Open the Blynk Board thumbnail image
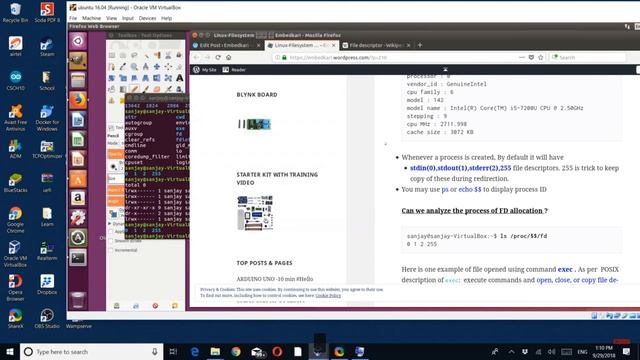Viewport: 640px width, 360px height. tap(254, 124)
